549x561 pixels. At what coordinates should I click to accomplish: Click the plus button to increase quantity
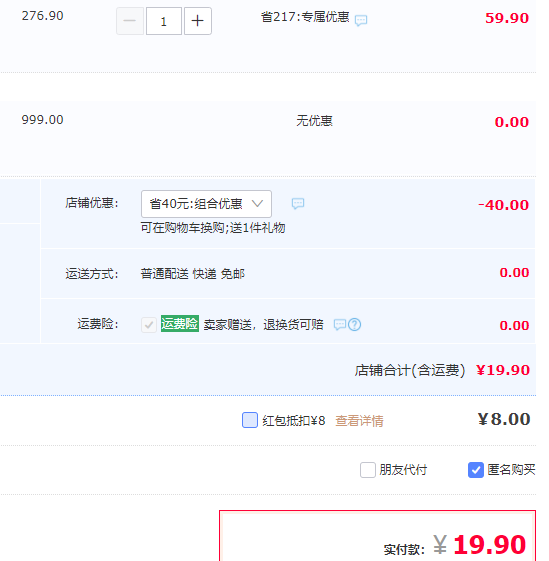point(198,21)
